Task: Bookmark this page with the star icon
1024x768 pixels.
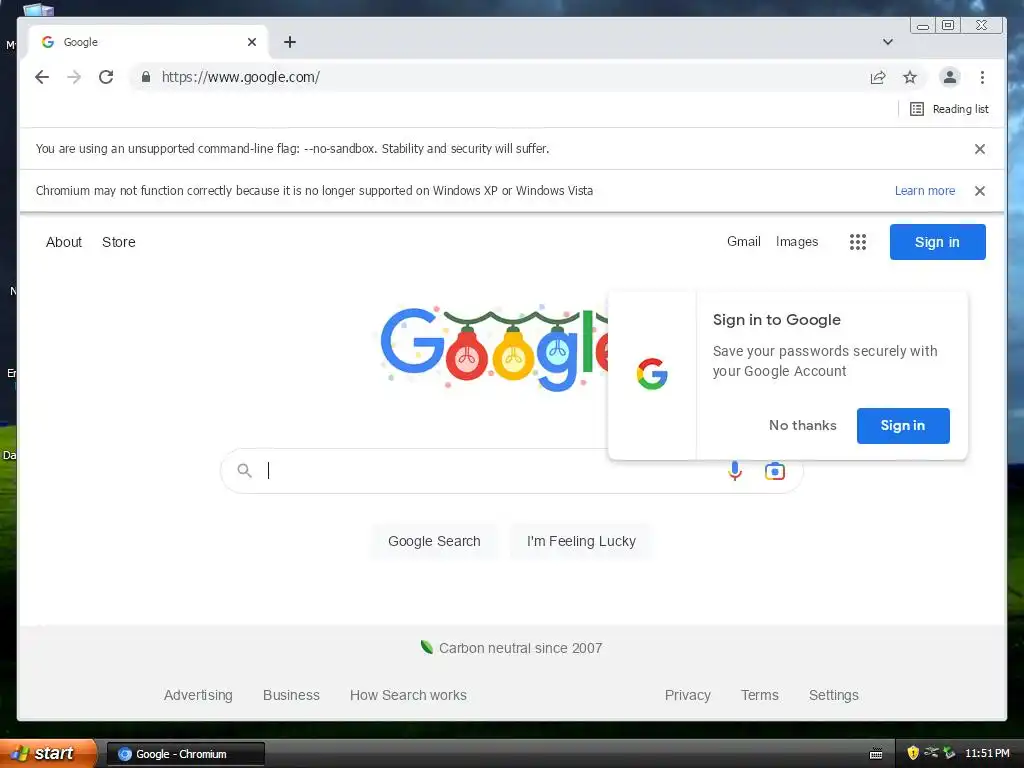Action: coord(910,77)
